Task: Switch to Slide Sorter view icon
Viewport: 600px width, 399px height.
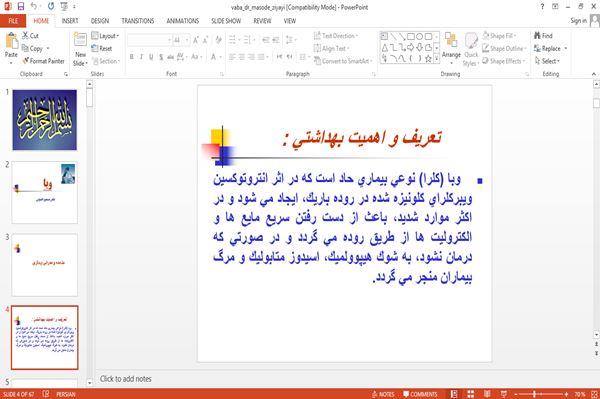Action: click(471, 394)
